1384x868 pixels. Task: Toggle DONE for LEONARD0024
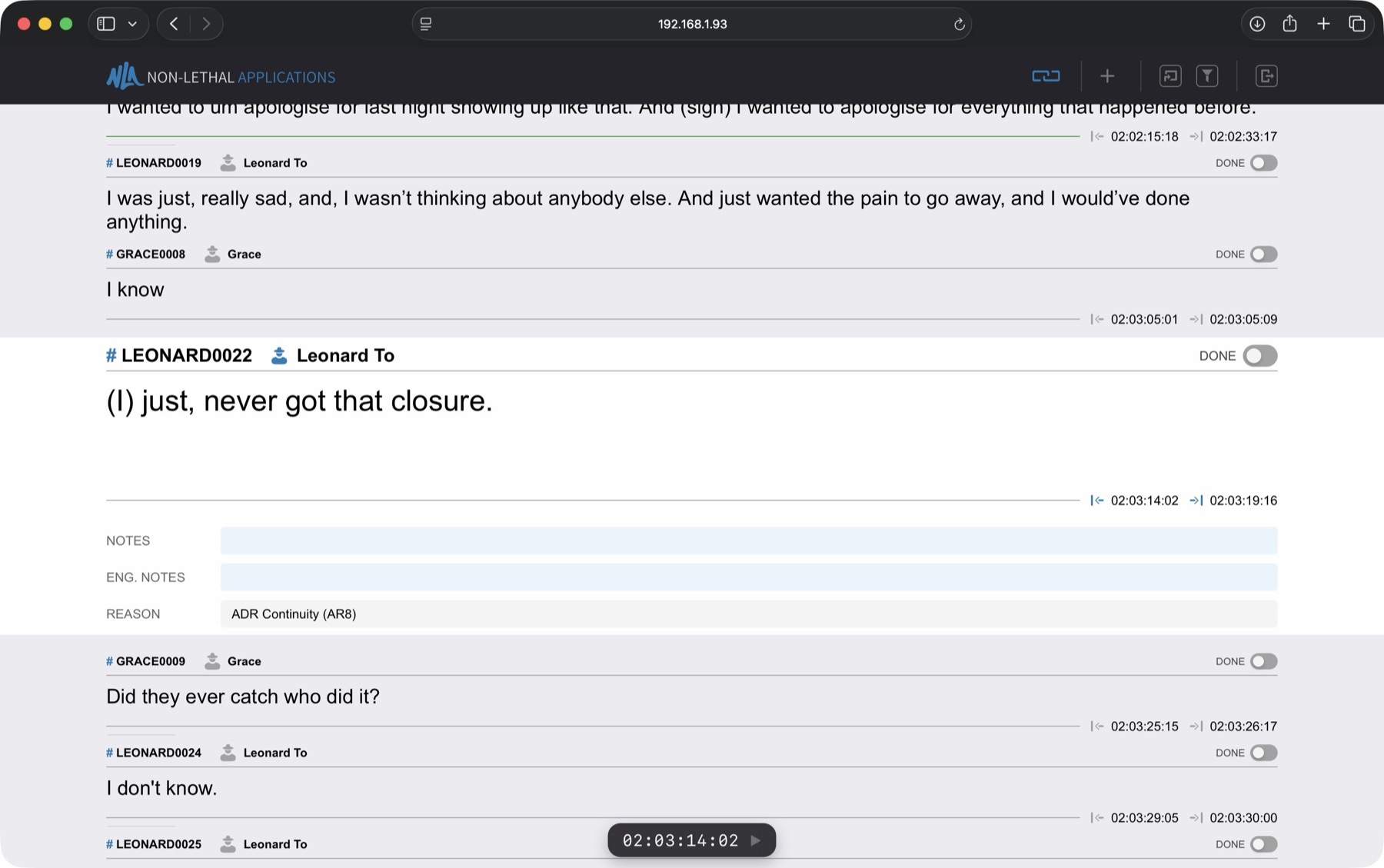[1263, 753]
